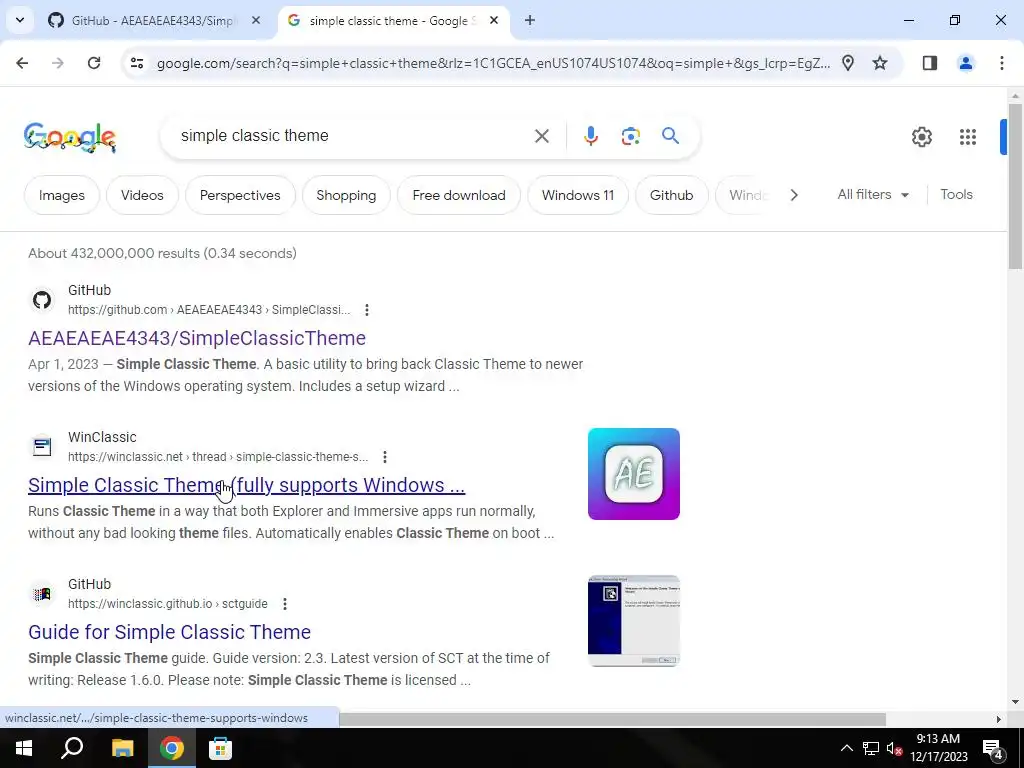
Task: Open Microsoft Store from taskbar
Action: click(220, 748)
